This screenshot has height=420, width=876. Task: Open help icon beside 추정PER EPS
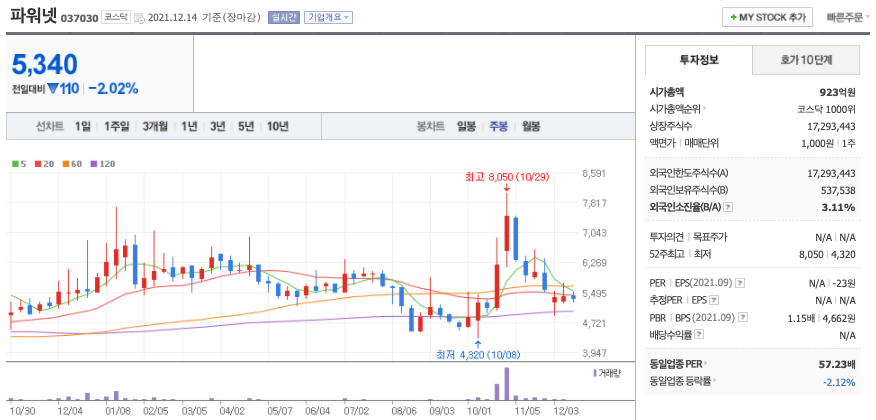[713, 300]
